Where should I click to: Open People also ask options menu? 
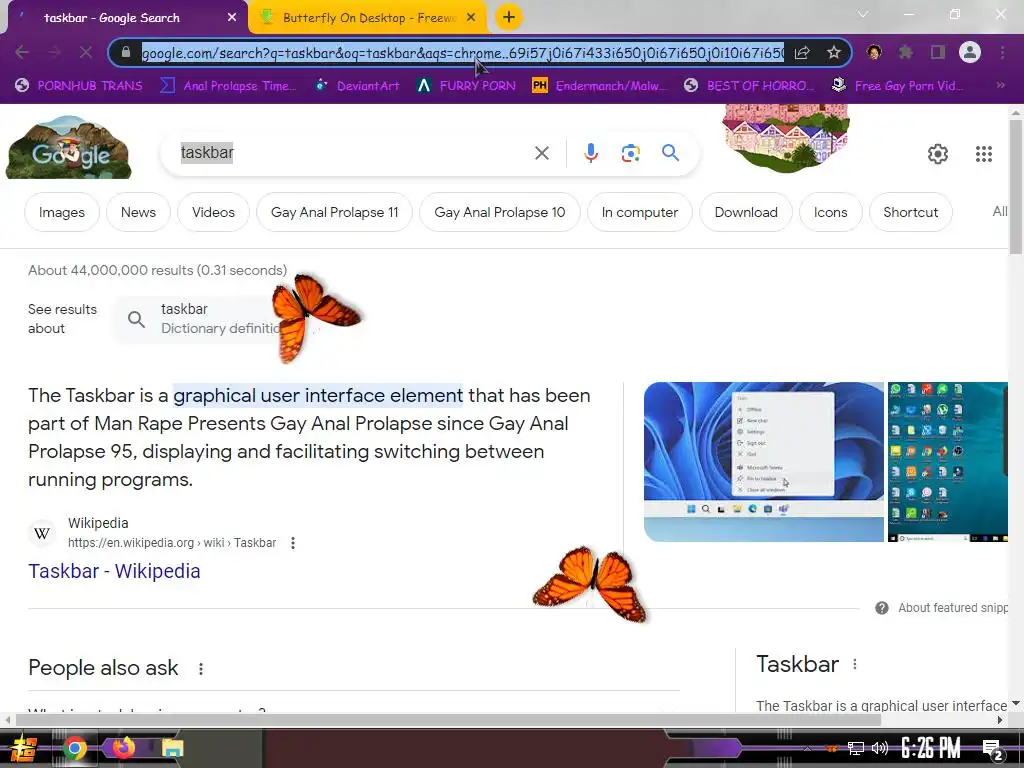pos(200,669)
